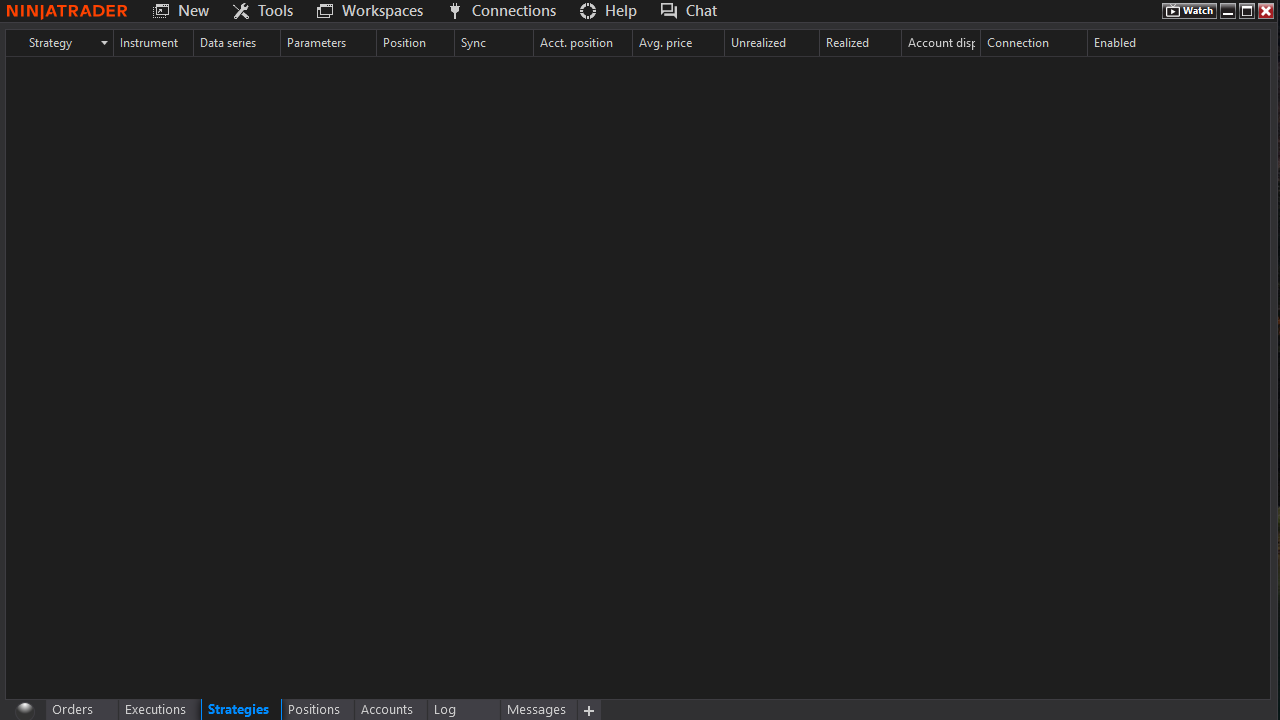The height and width of the screenshot is (720, 1280).
Task: Maximize the NinjaTrader window
Action: tap(1247, 11)
